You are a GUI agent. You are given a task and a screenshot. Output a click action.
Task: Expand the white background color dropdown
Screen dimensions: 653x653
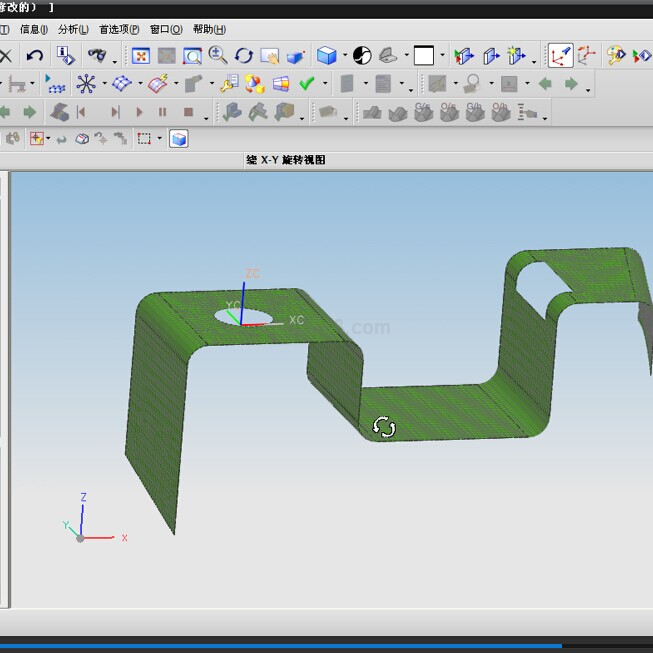click(x=443, y=56)
